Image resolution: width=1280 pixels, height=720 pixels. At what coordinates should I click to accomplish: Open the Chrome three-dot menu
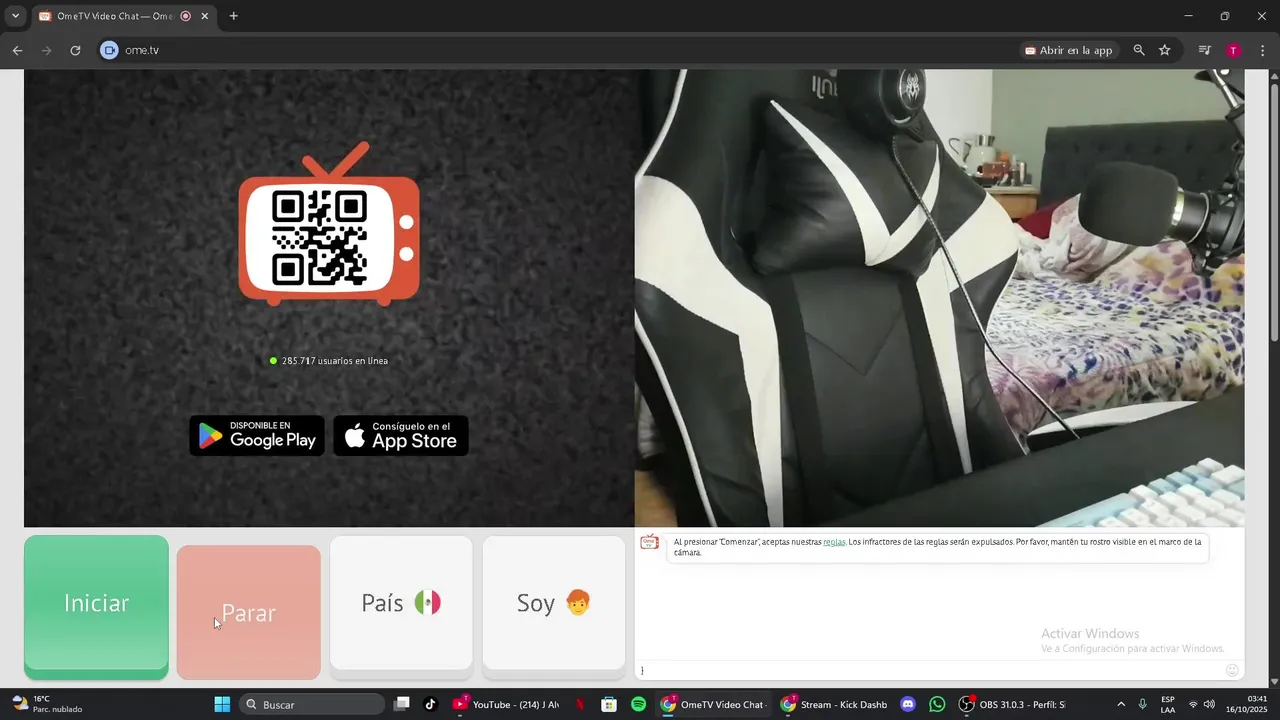click(1262, 50)
